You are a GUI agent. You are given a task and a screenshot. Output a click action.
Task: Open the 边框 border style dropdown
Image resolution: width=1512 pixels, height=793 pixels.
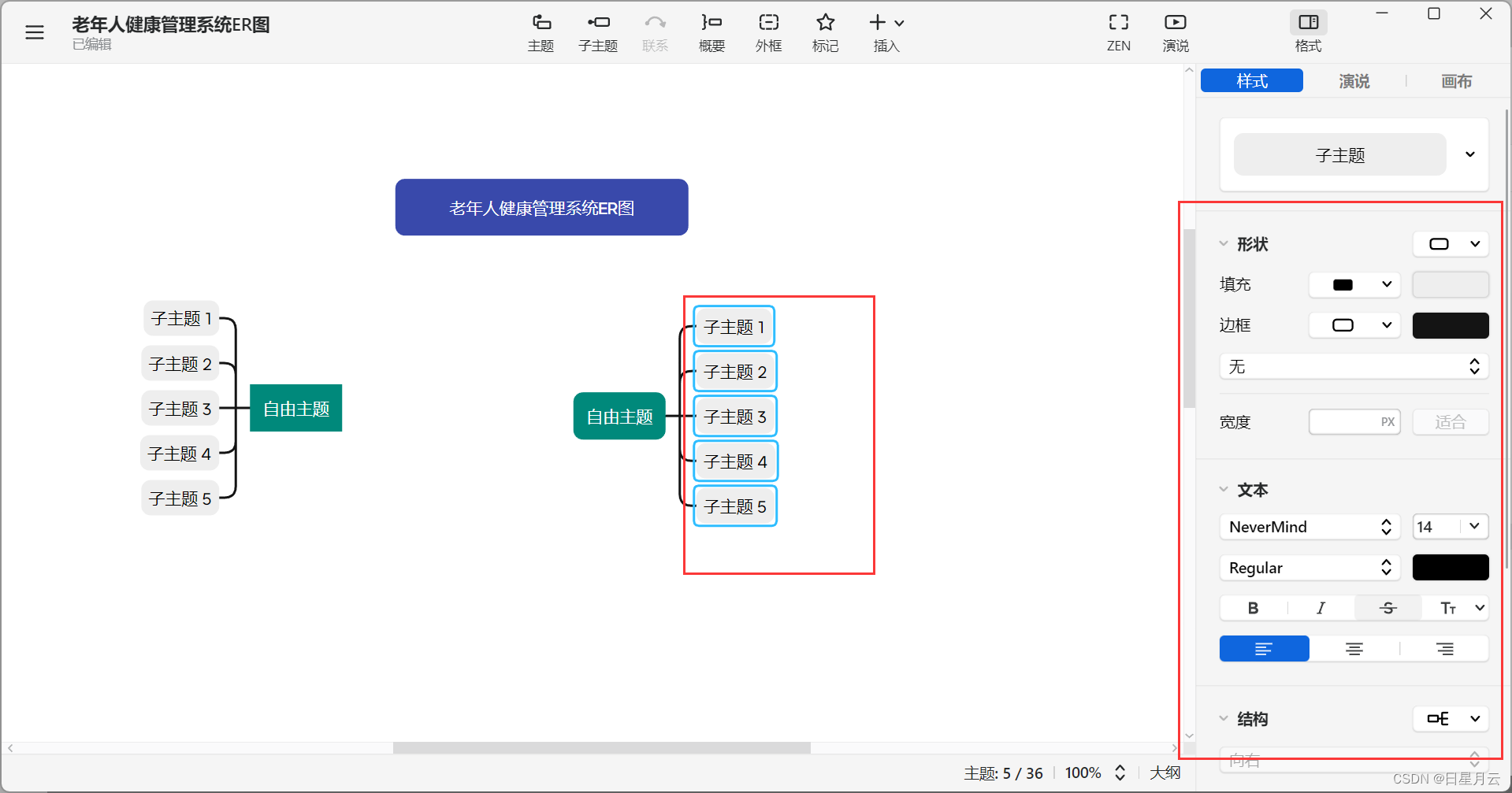click(1354, 325)
